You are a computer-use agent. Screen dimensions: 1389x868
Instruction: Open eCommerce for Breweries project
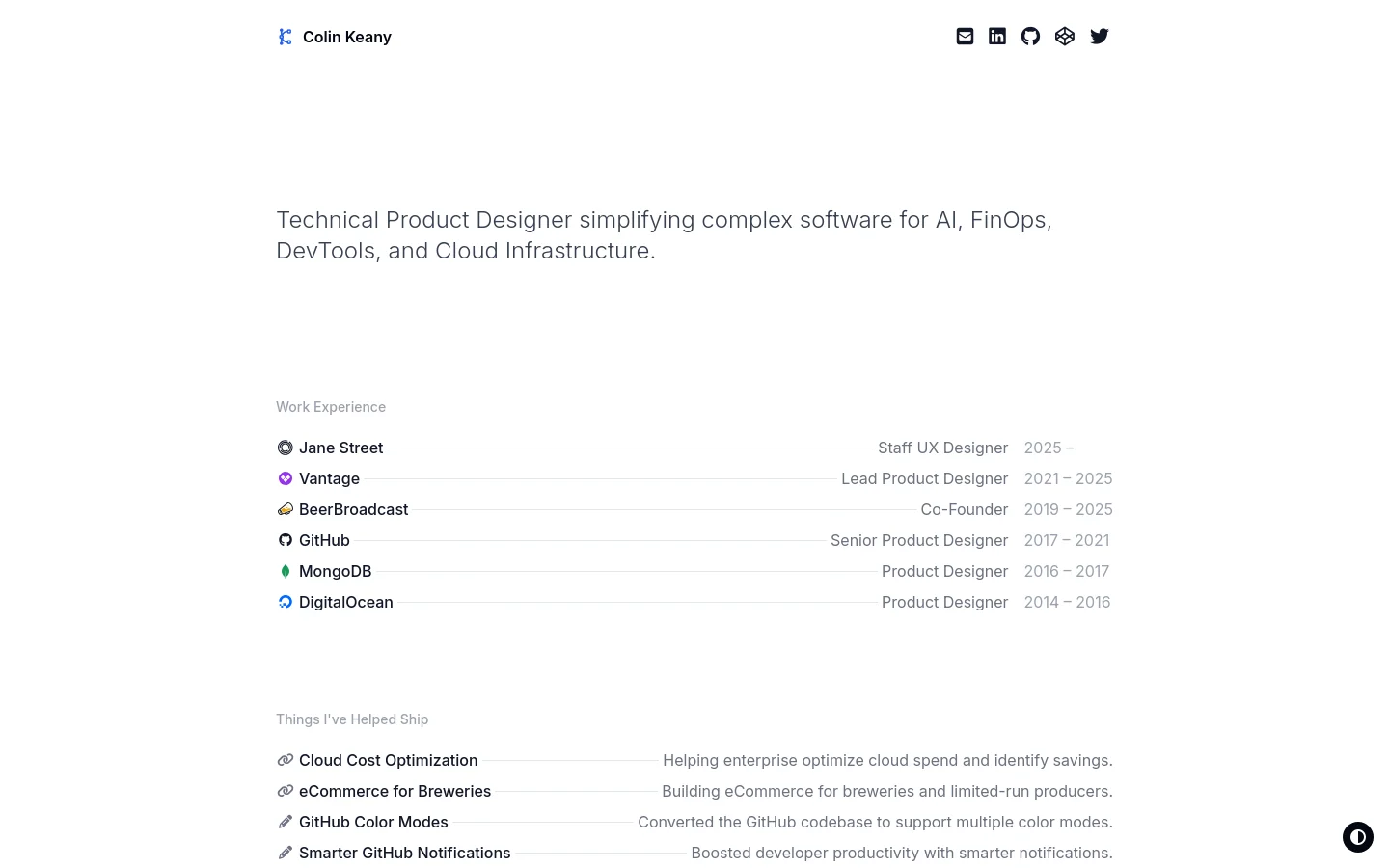click(395, 791)
